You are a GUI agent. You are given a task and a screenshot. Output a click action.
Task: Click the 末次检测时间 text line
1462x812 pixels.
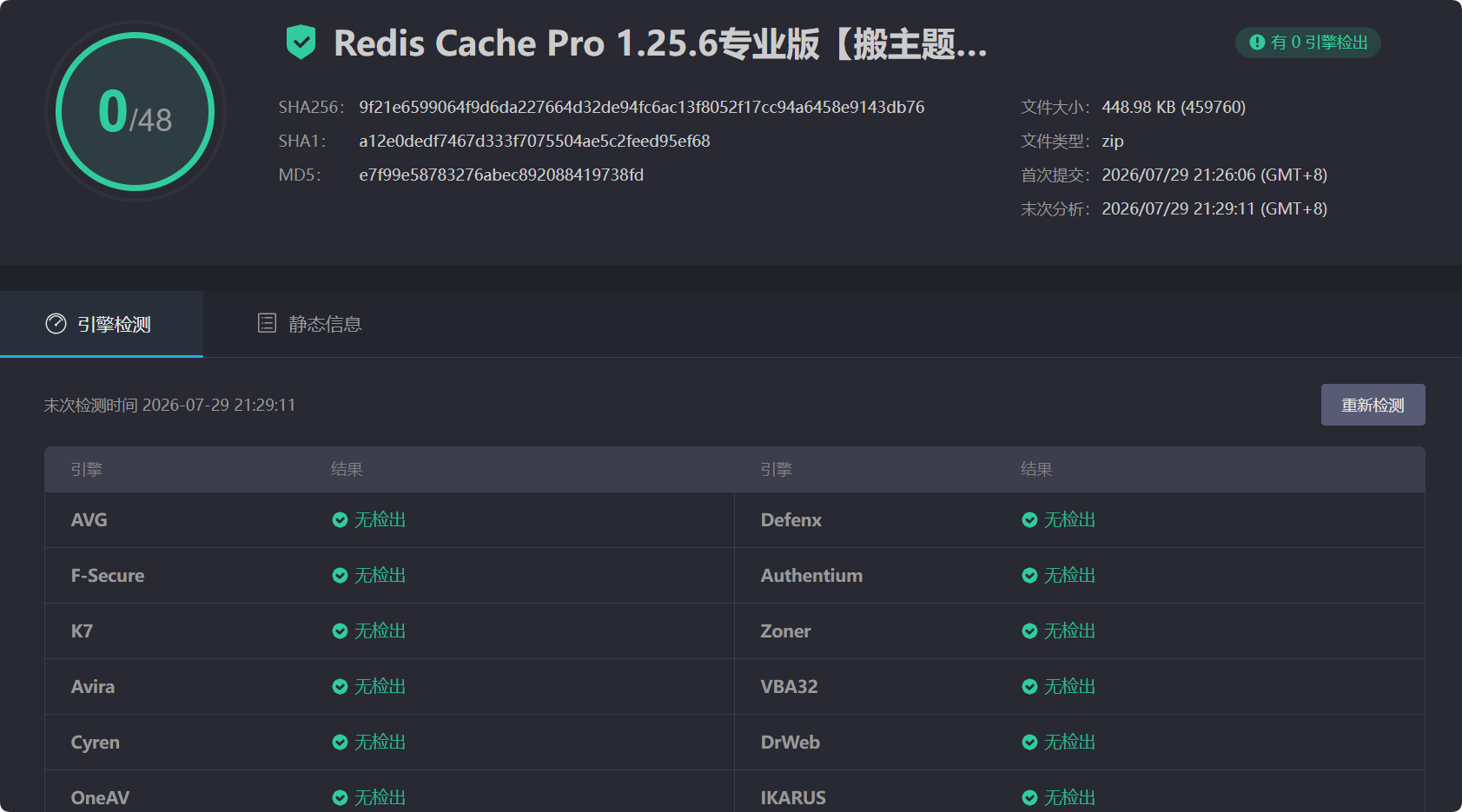(x=169, y=405)
